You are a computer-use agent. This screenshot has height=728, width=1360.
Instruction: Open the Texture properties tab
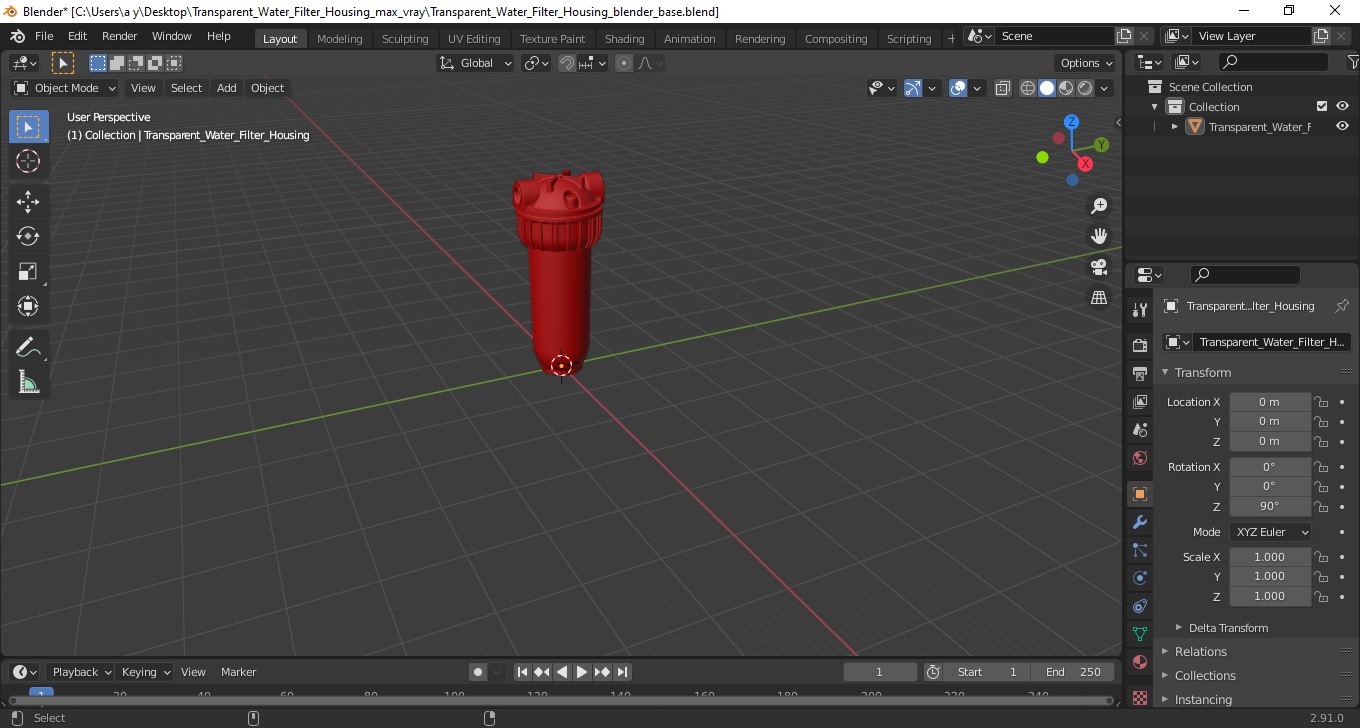[1139, 696]
